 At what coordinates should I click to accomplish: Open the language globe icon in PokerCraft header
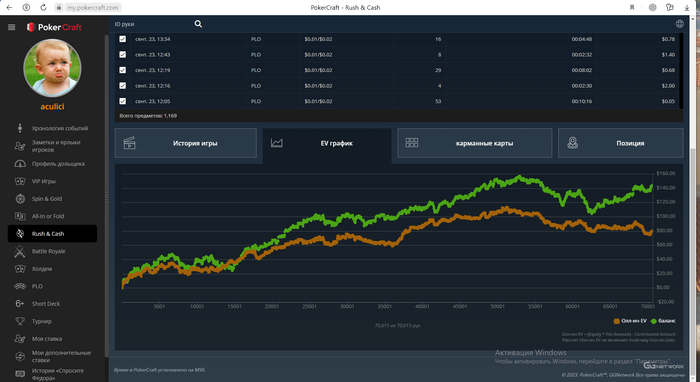pos(679,24)
